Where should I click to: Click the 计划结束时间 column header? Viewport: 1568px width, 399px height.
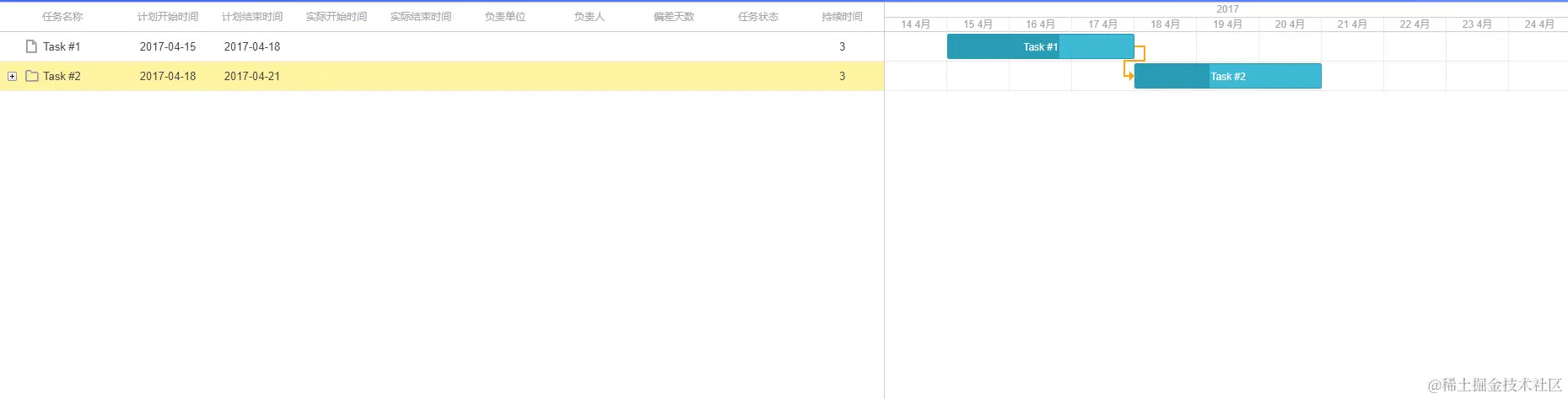coord(252,17)
